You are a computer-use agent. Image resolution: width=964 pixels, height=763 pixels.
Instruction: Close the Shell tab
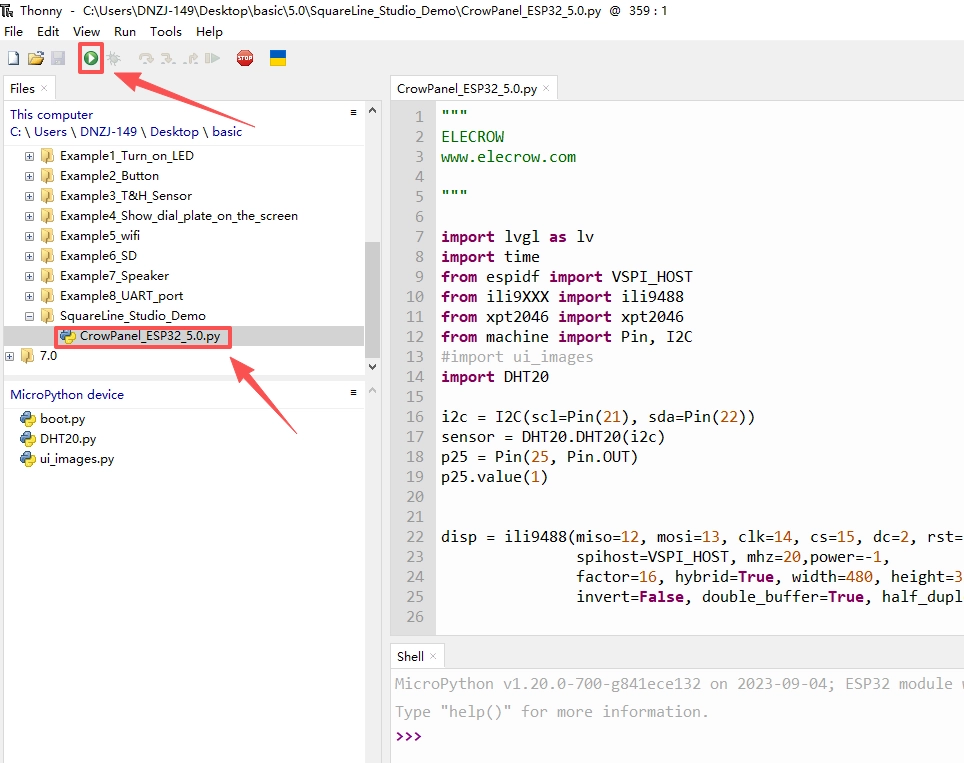(x=433, y=657)
